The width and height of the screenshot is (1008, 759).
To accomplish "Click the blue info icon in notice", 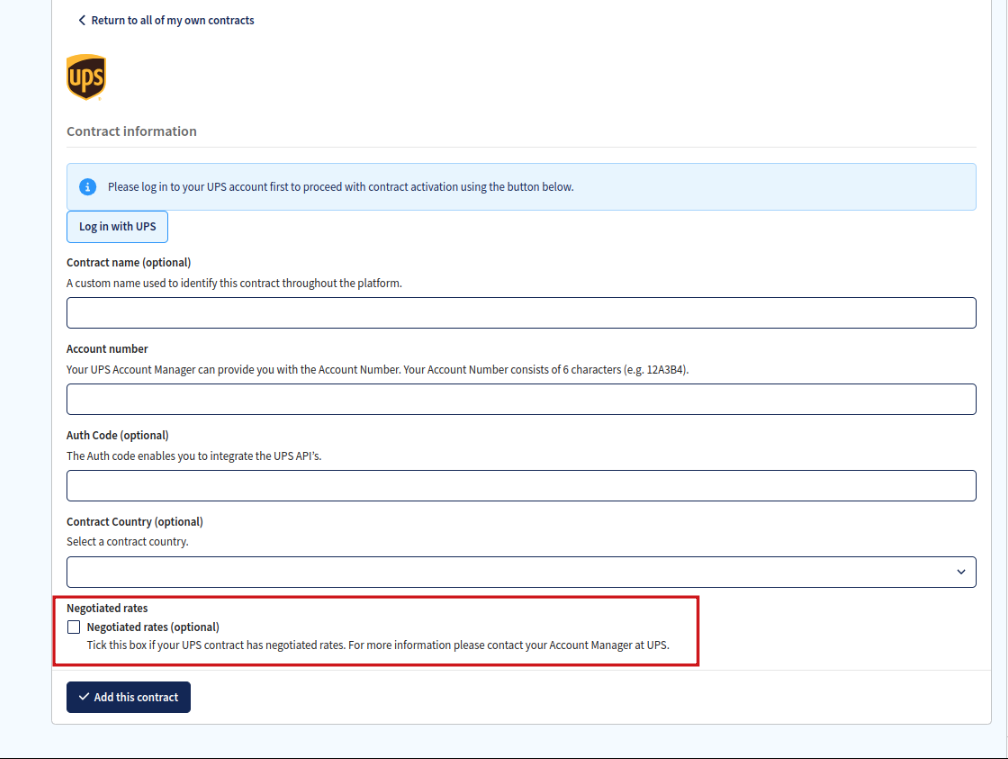I will tap(87, 187).
